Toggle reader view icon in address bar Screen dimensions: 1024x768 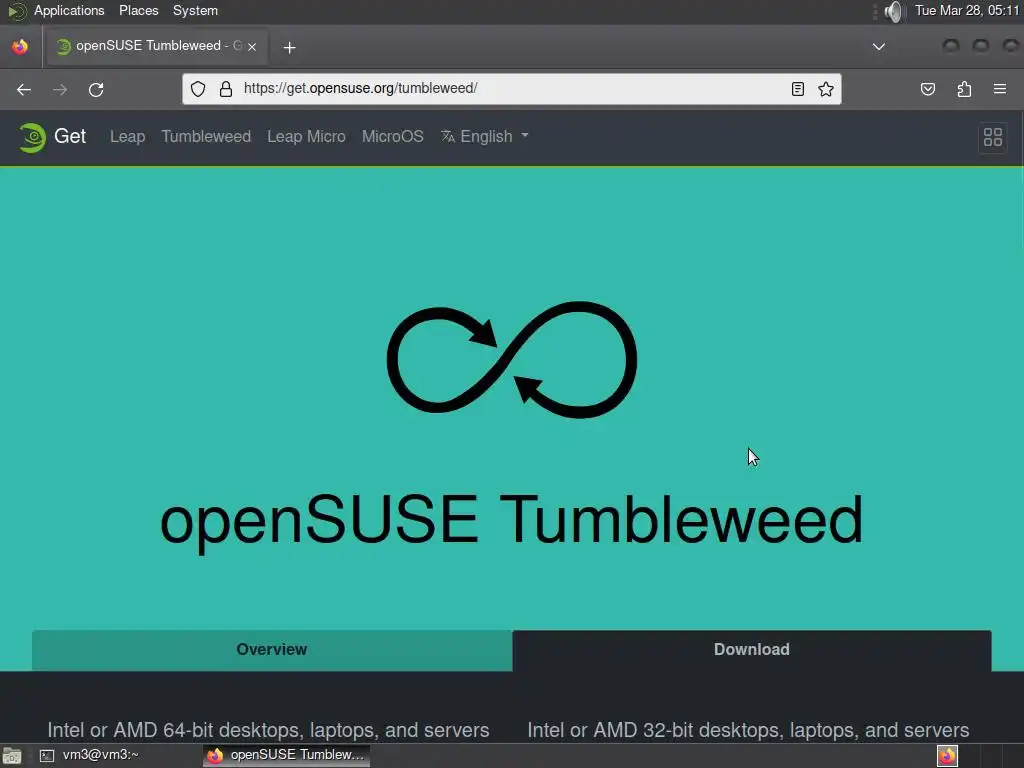click(797, 89)
